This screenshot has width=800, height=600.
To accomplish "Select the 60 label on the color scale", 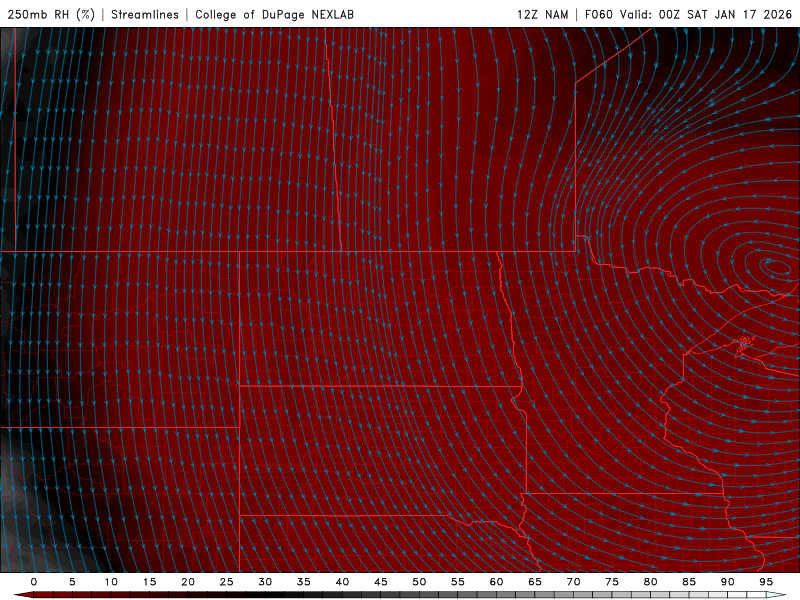I will [x=496, y=582].
